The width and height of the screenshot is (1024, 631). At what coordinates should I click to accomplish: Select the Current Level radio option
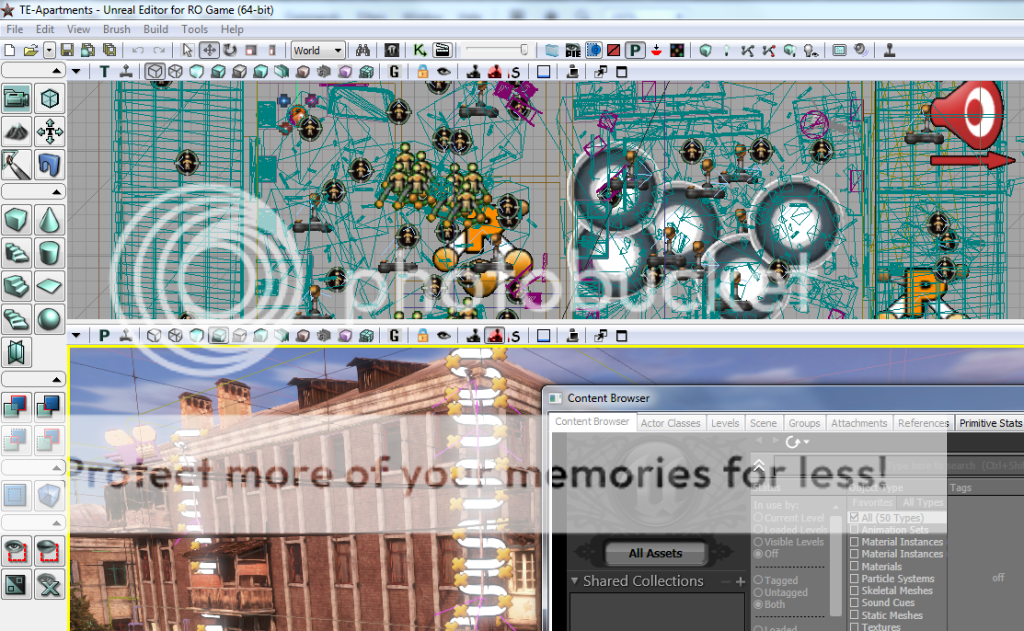coord(758,518)
